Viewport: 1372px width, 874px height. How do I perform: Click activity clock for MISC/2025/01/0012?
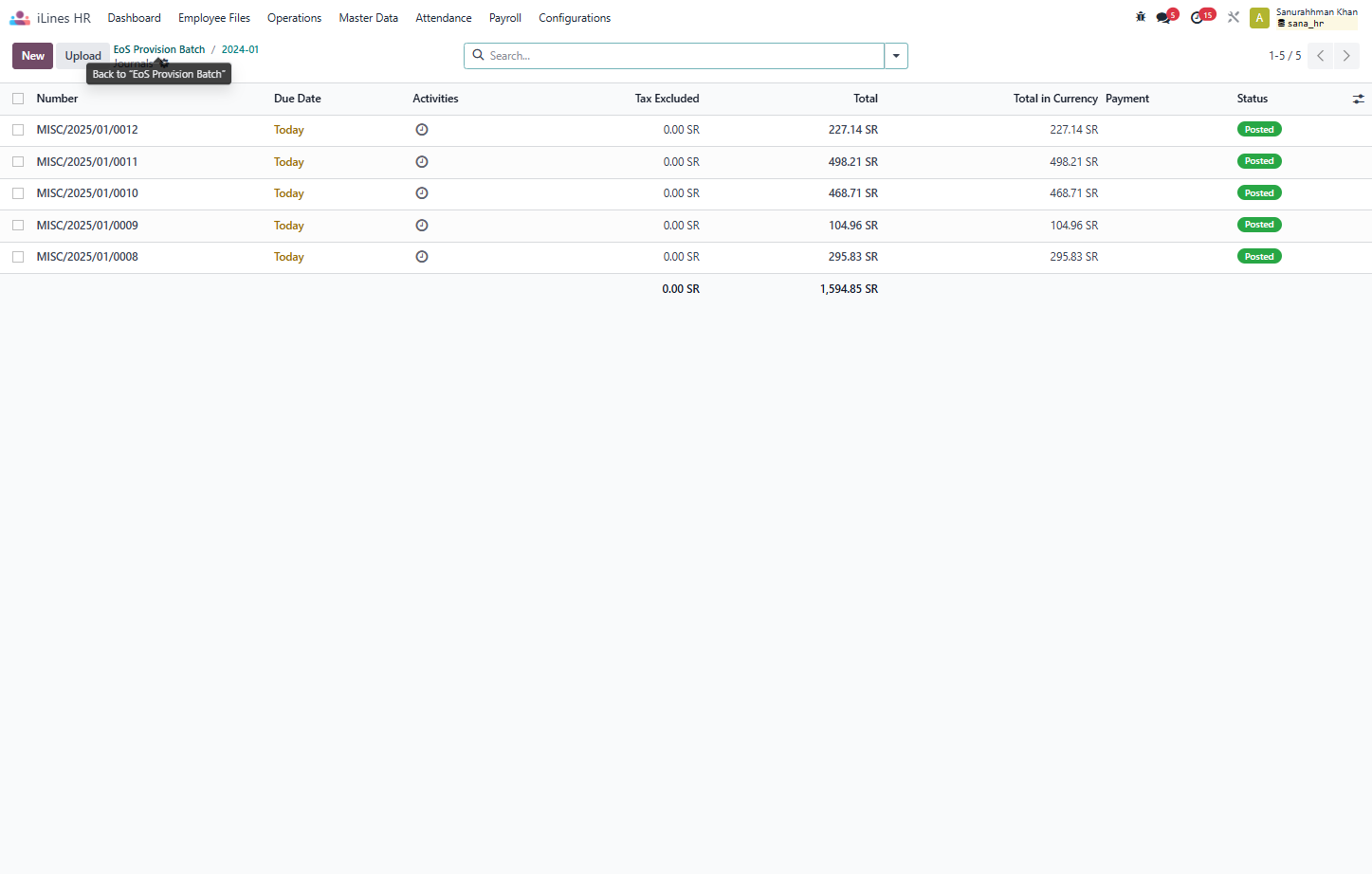click(422, 130)
